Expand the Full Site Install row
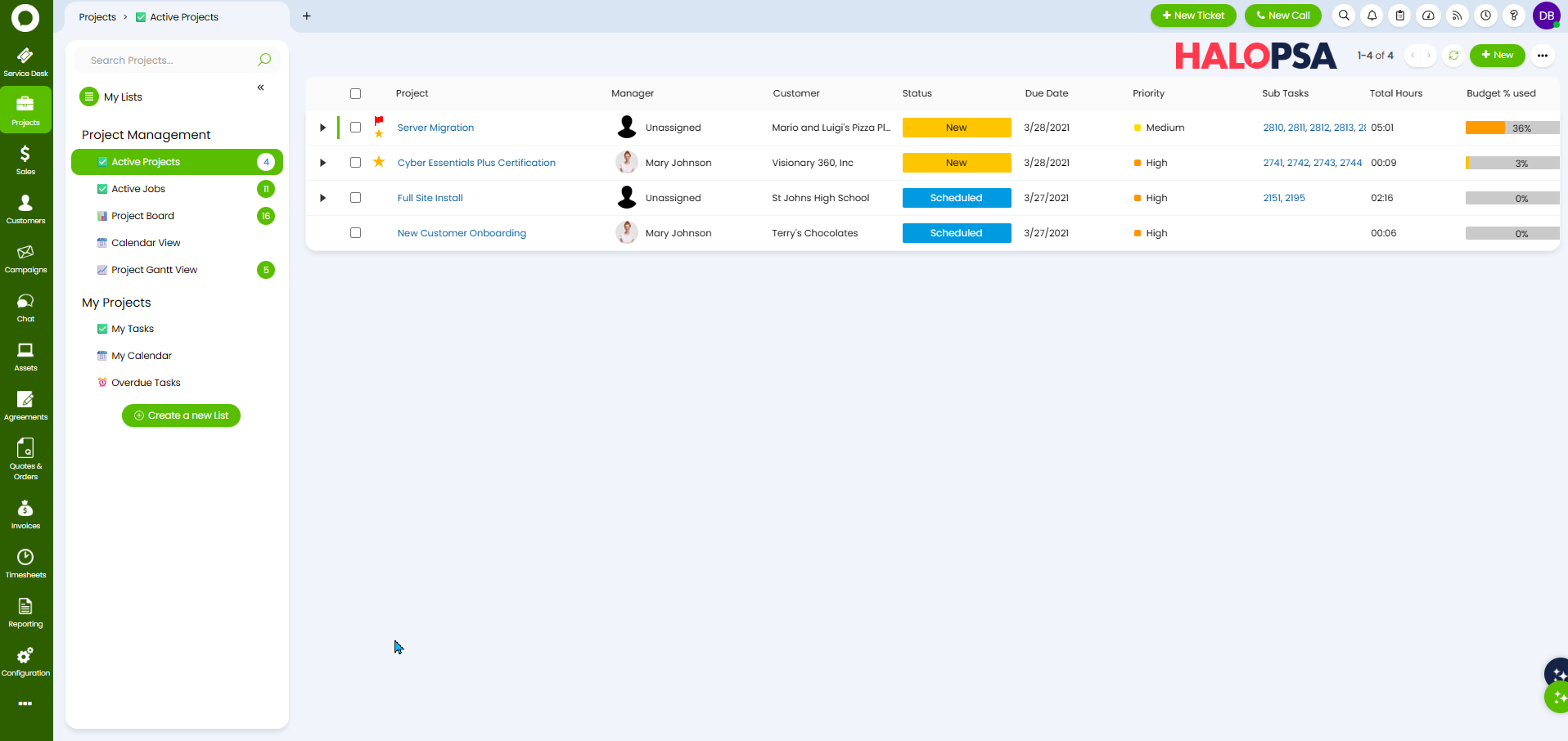The width and height of the screenshot is (1568, 741). [x=322, y=198]
